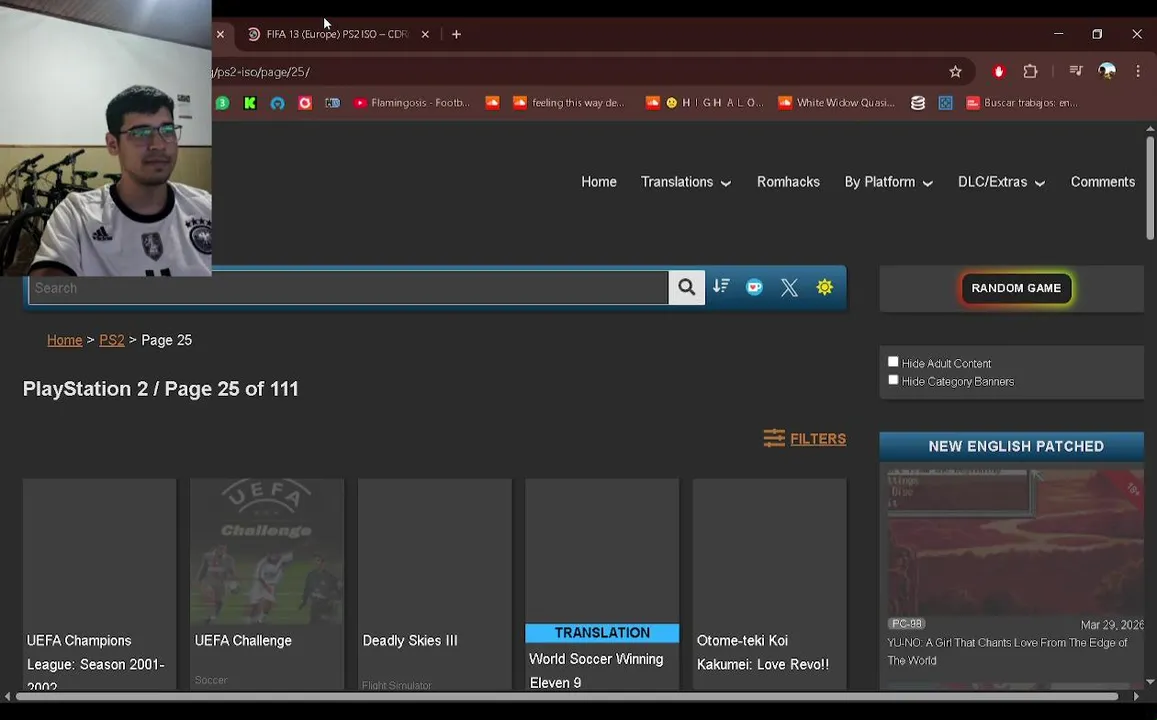
Task: Bookmark this page with the star icon
Action: tap(956, 72)
